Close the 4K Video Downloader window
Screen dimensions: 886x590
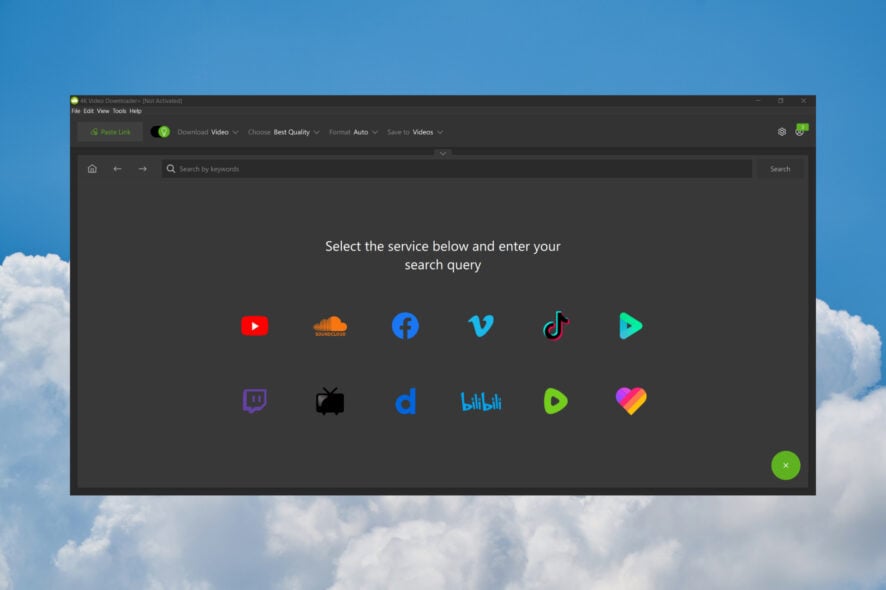coord(804,101)
